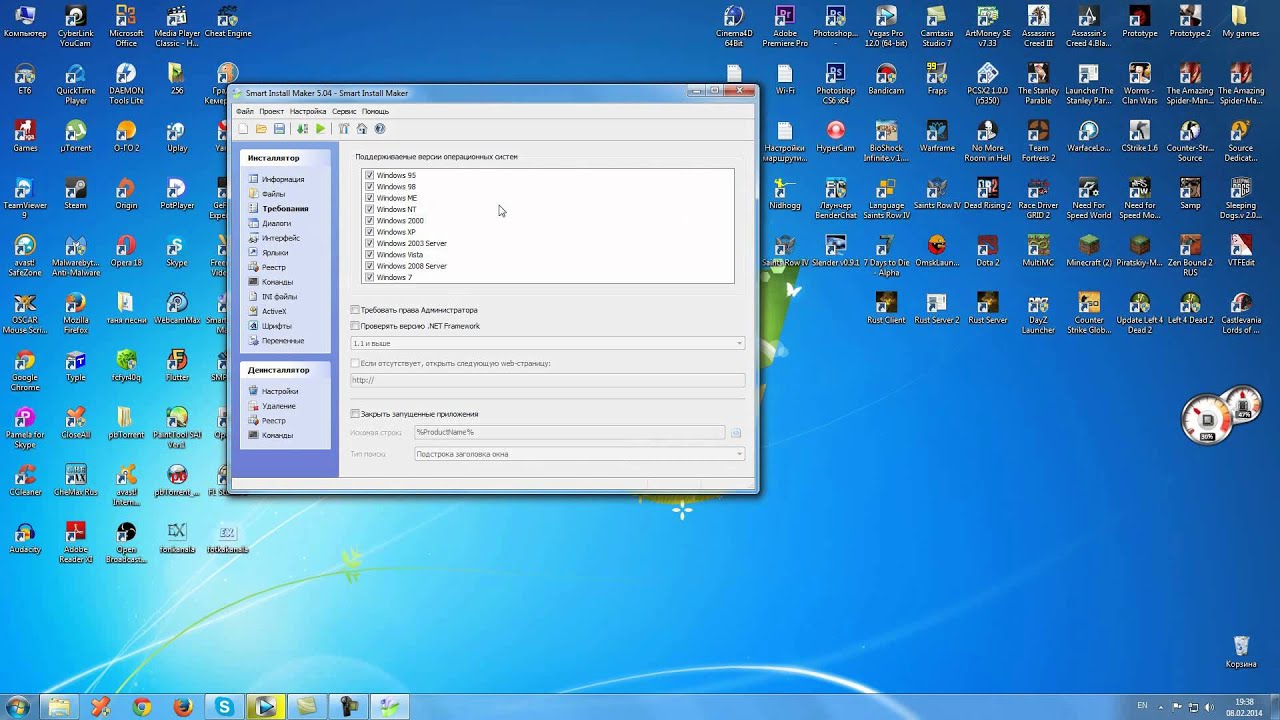Select the CCleaner desktop icon
The height and width of the screenshot is (720, 1280).
(25, 480)
